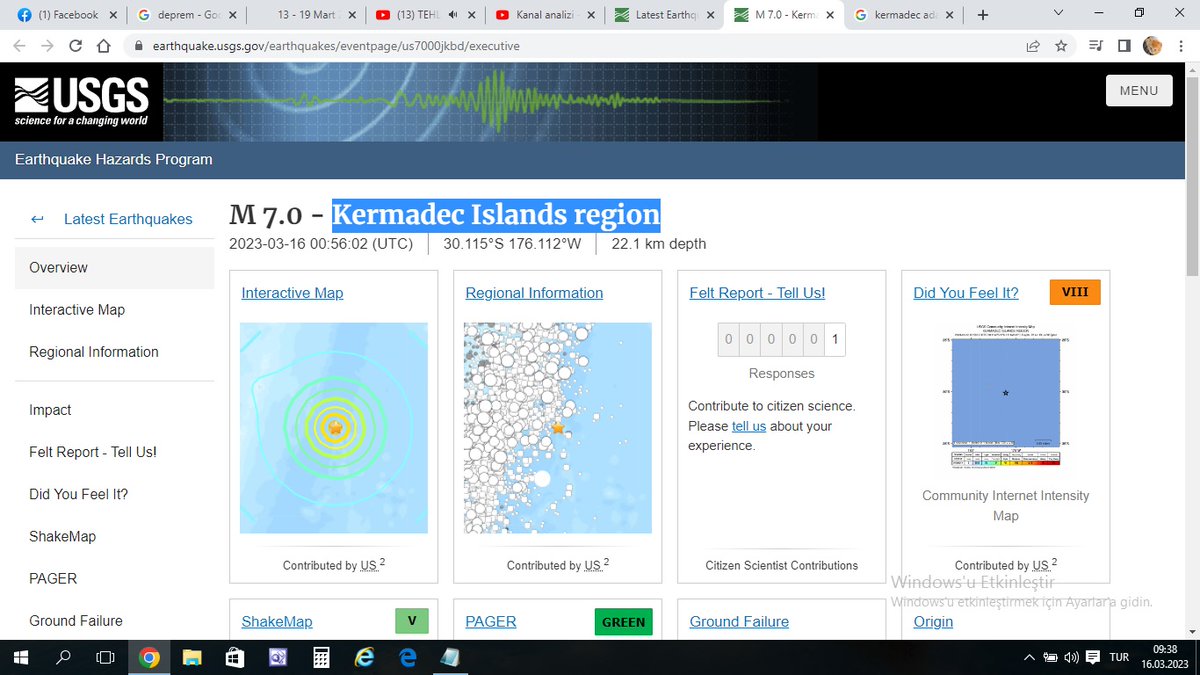Go to the browser home page icon

coord(103,46)
